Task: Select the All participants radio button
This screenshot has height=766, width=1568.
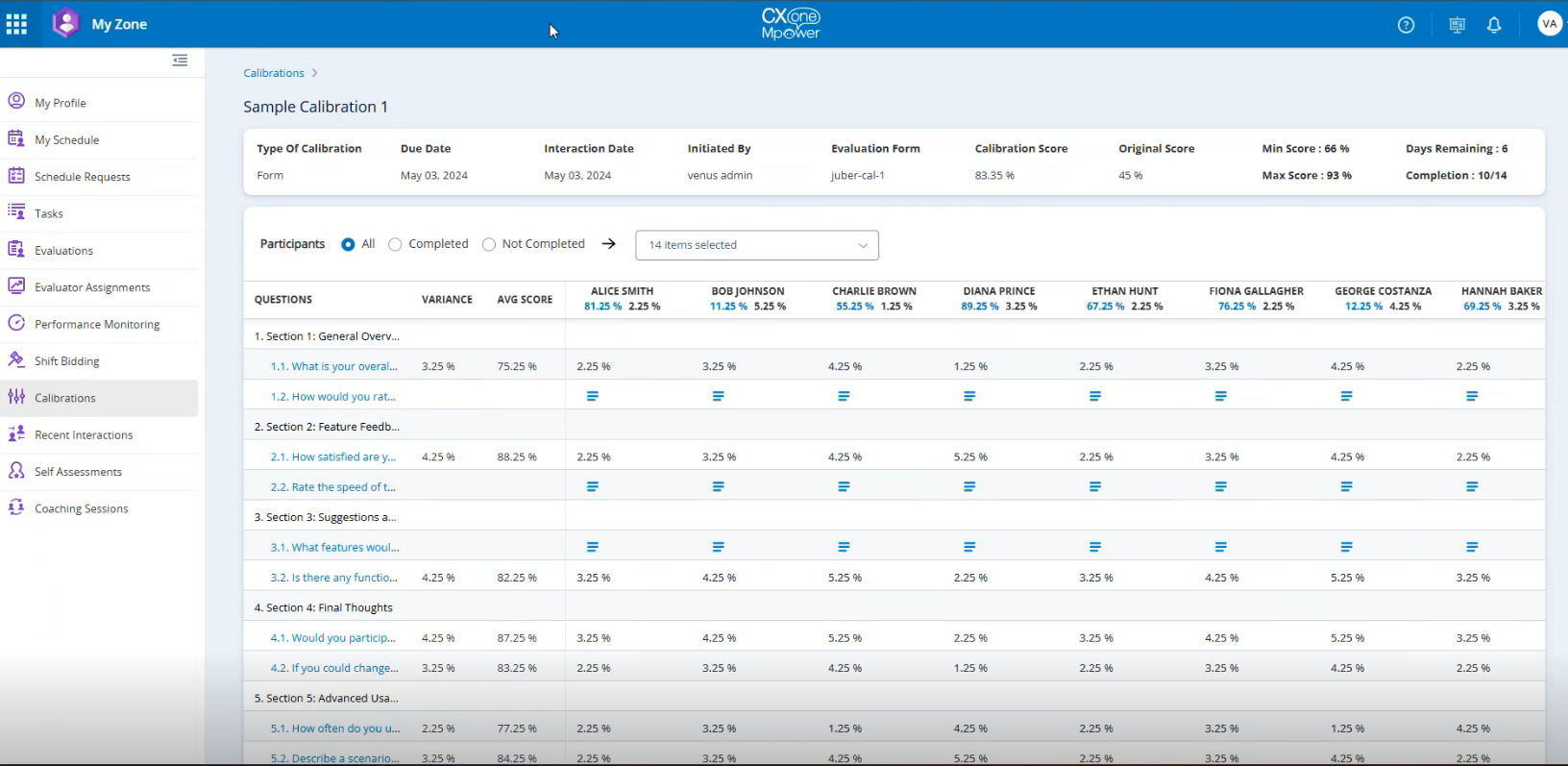Action: (348, 245)
